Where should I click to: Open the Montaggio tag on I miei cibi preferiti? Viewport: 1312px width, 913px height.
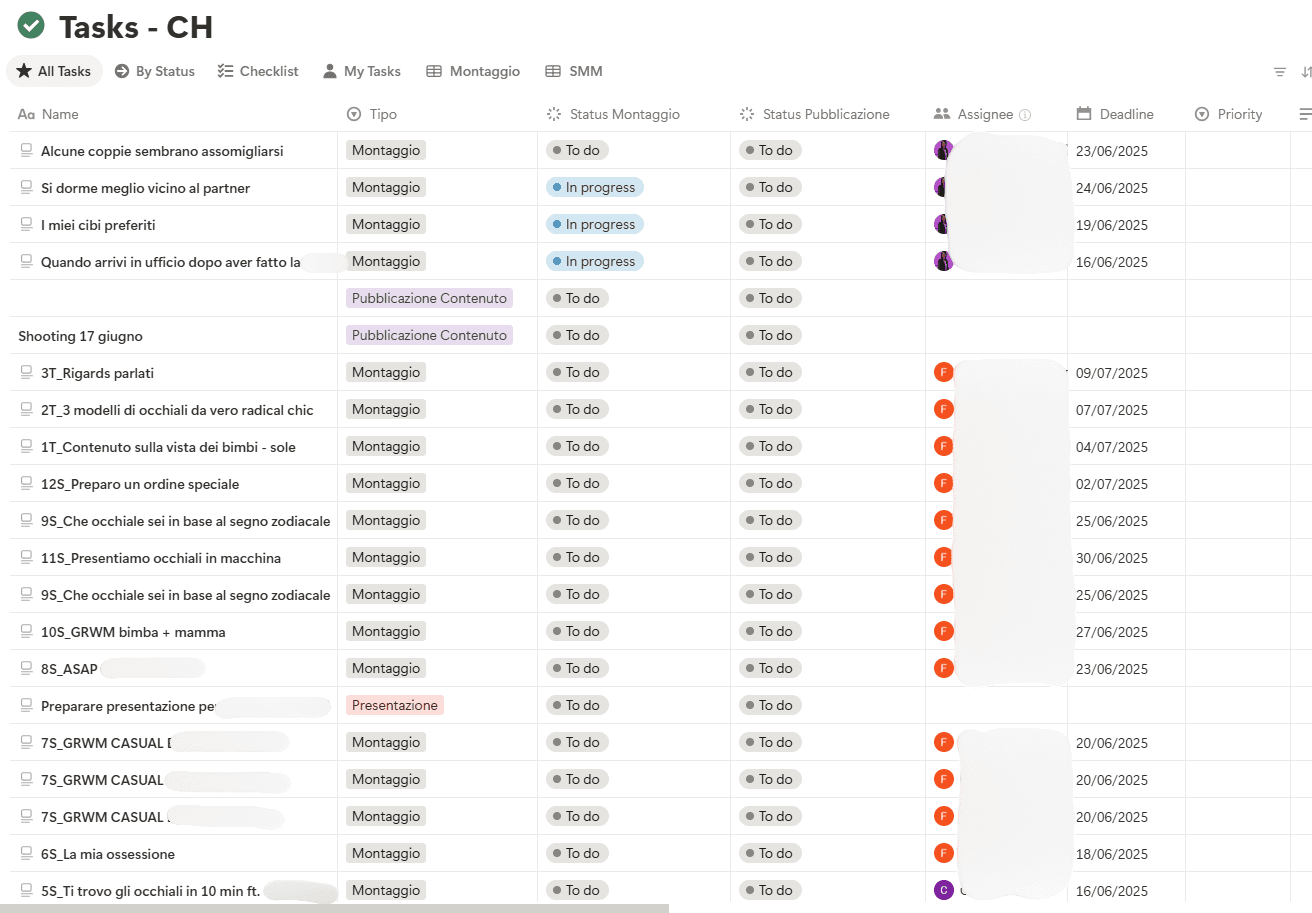[x=385, y=224]
